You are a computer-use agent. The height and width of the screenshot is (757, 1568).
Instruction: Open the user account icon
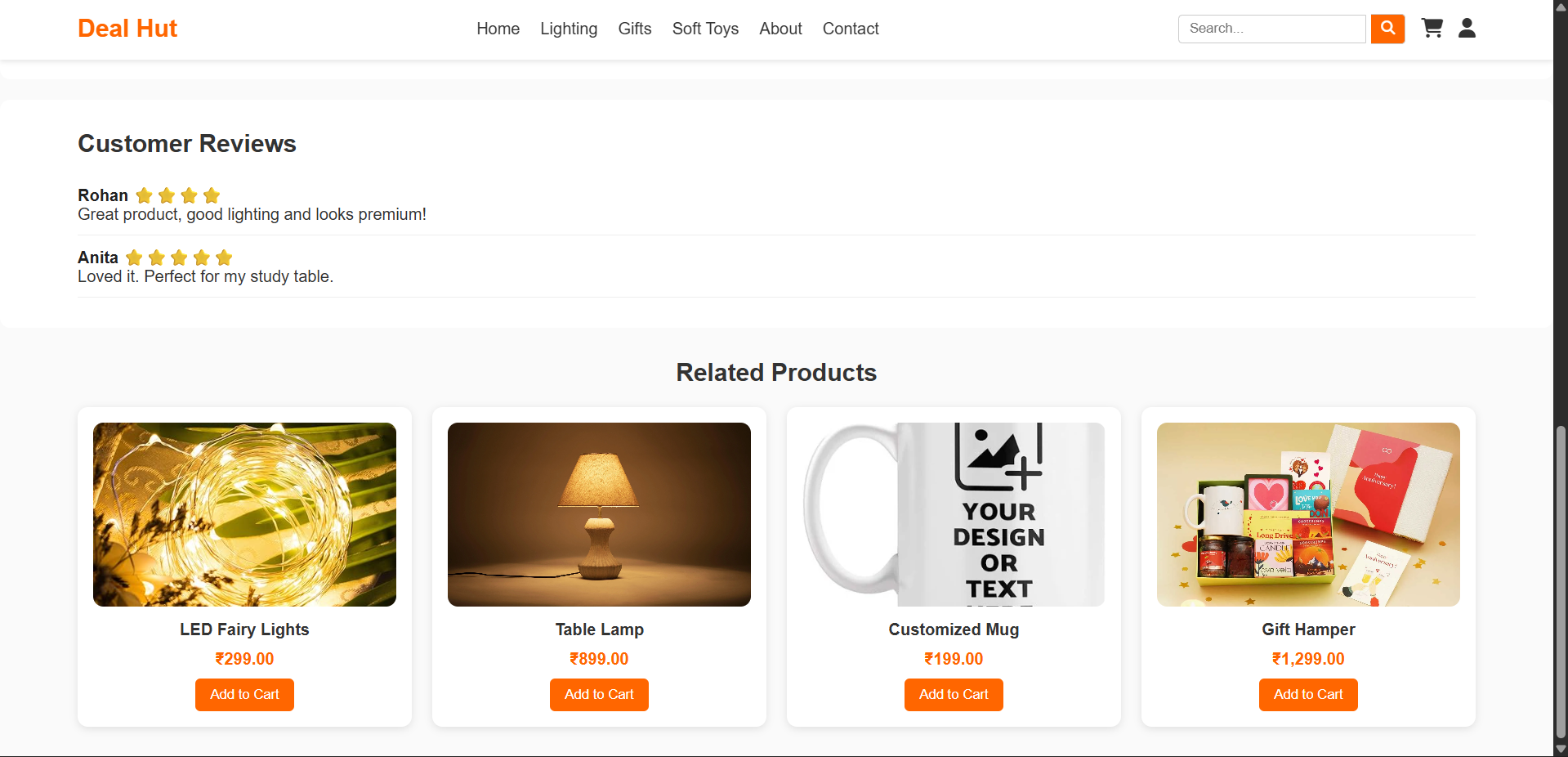click(1467, 29)
